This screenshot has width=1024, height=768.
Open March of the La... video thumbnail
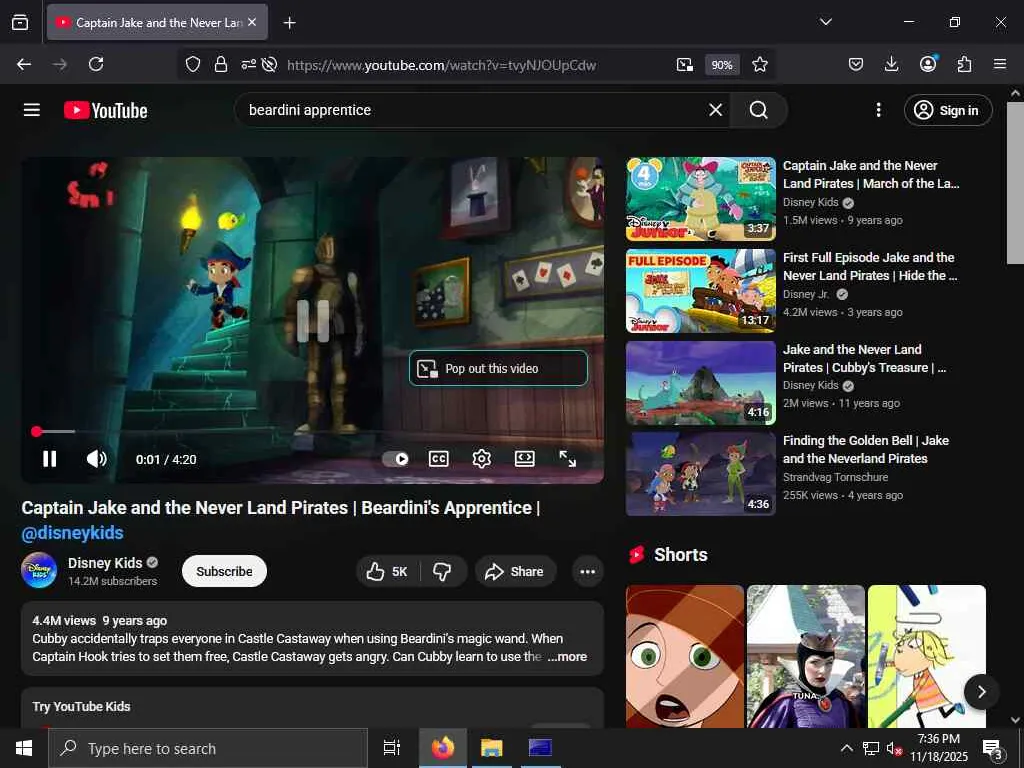pyautogui.click(x=701, y=199)
